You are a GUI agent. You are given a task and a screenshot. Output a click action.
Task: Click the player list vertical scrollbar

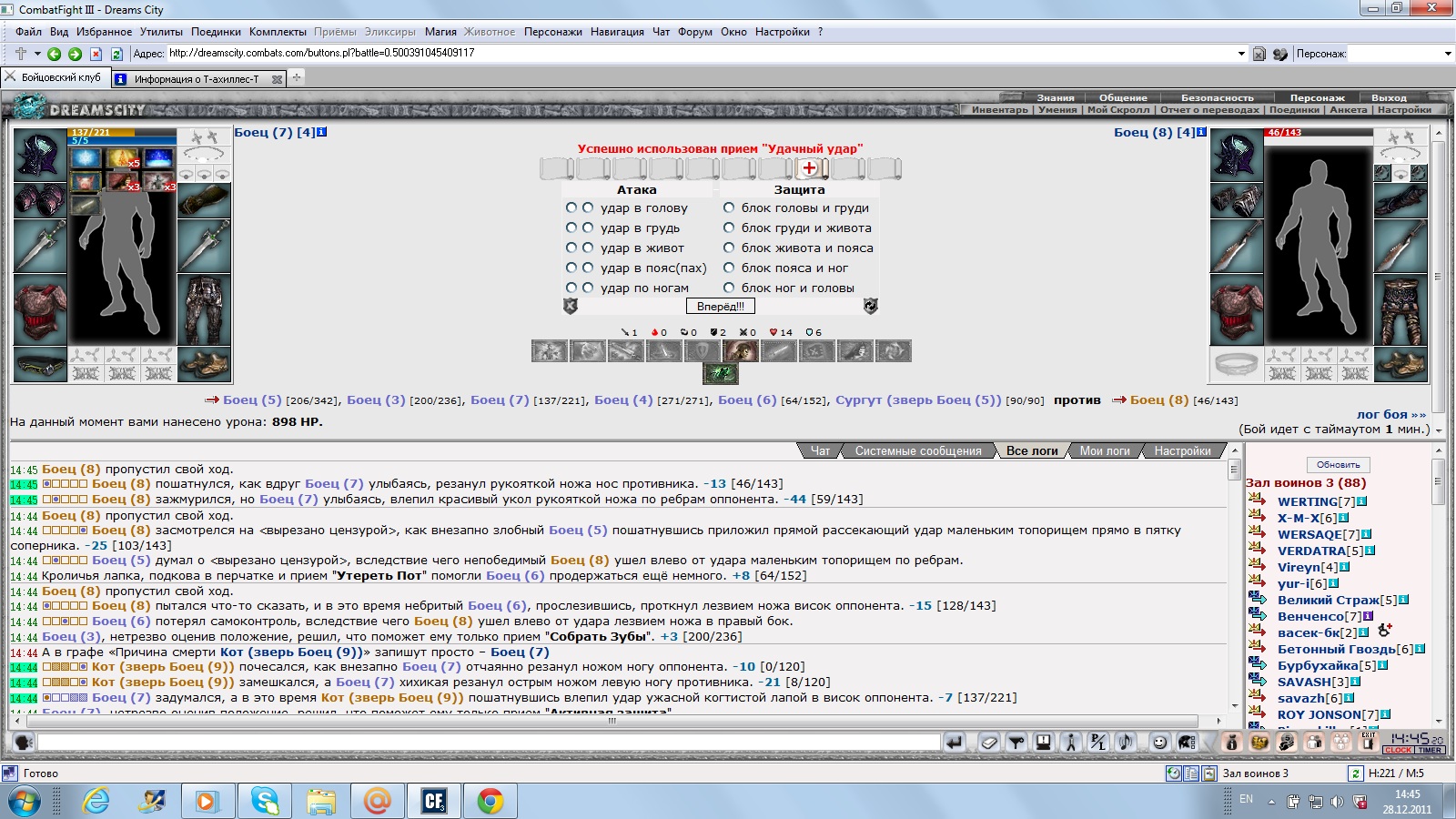pos(1439,585)
